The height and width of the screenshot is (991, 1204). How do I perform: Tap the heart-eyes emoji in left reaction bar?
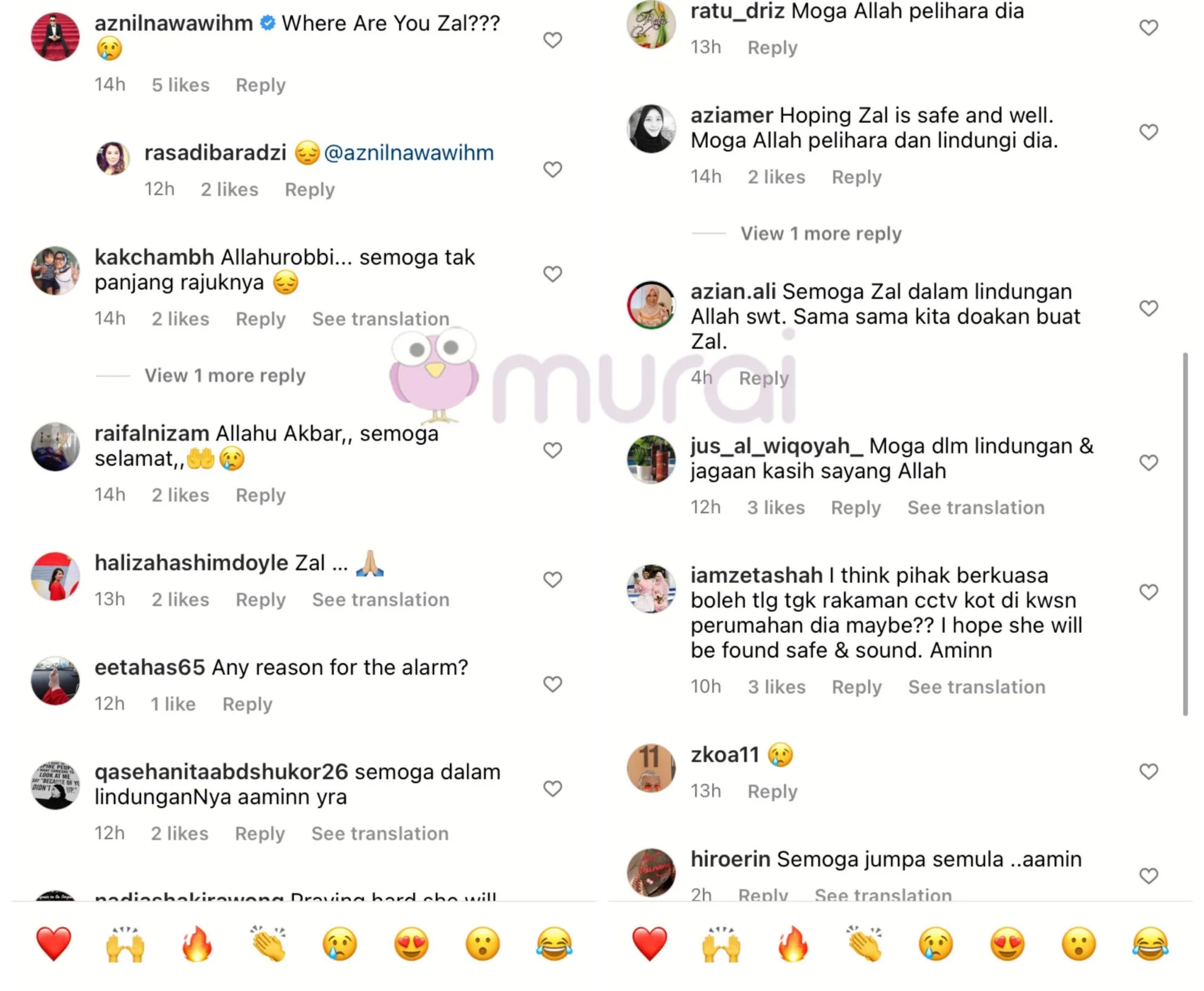pos(412,944)
